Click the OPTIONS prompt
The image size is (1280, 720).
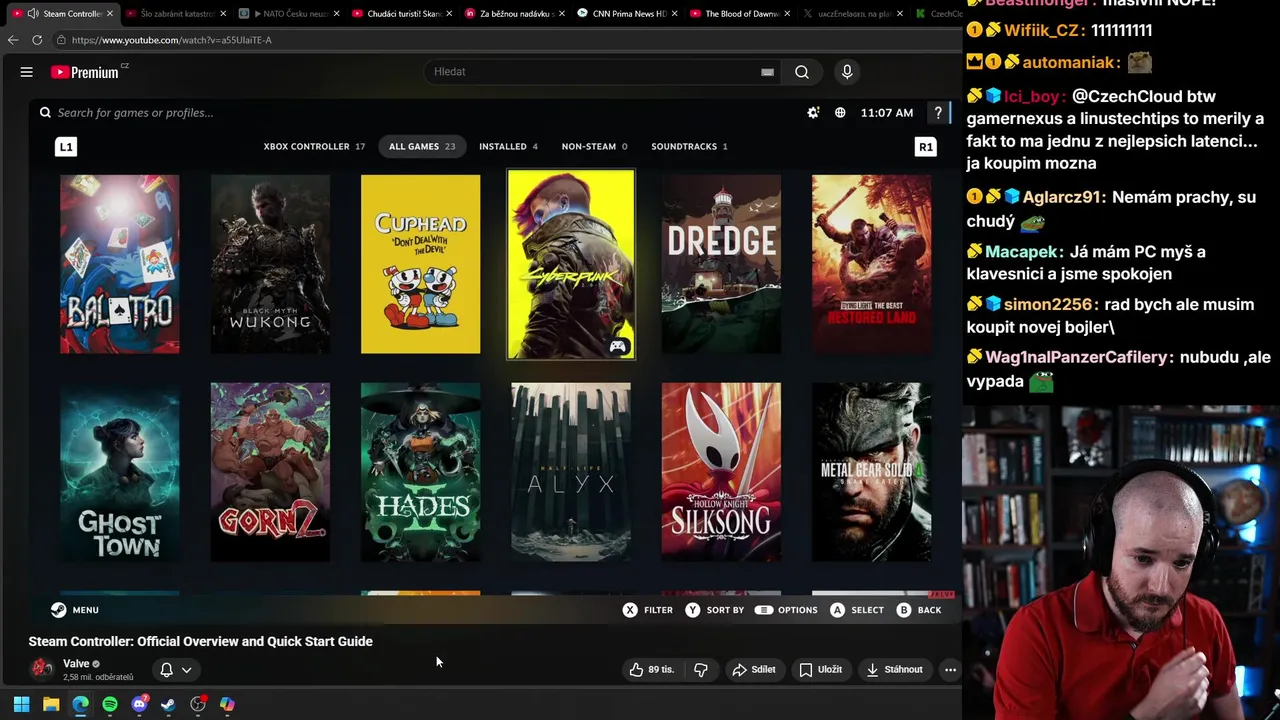click(786, 610)
